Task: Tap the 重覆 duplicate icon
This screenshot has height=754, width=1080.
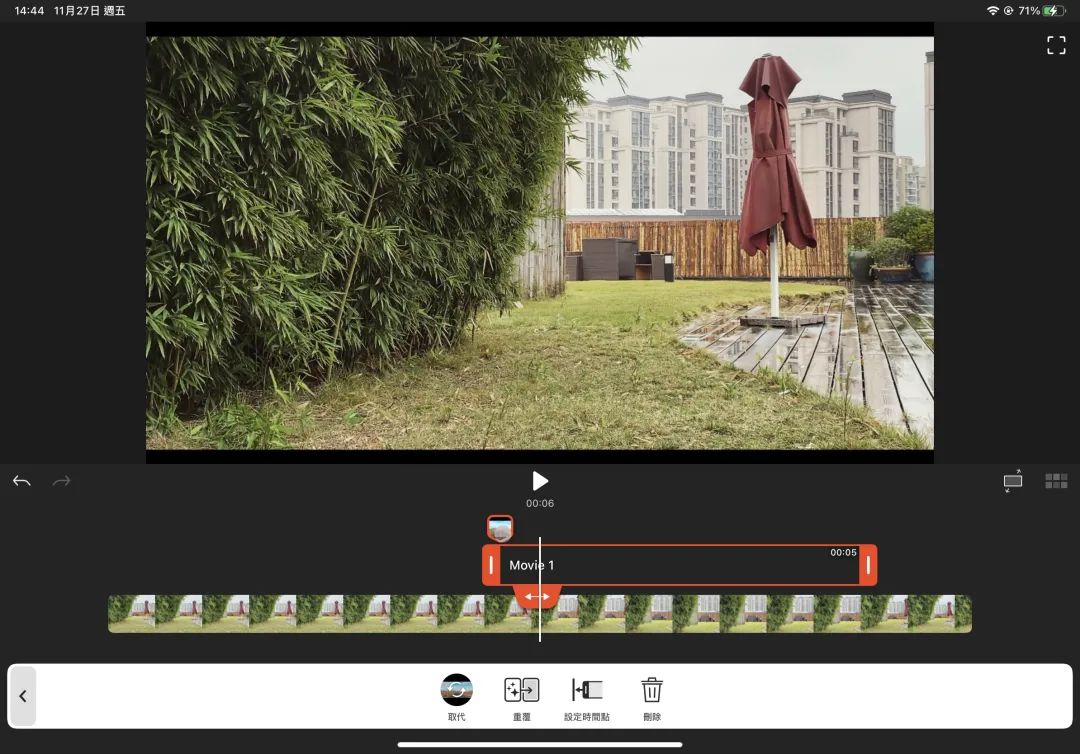Action: 521,690
